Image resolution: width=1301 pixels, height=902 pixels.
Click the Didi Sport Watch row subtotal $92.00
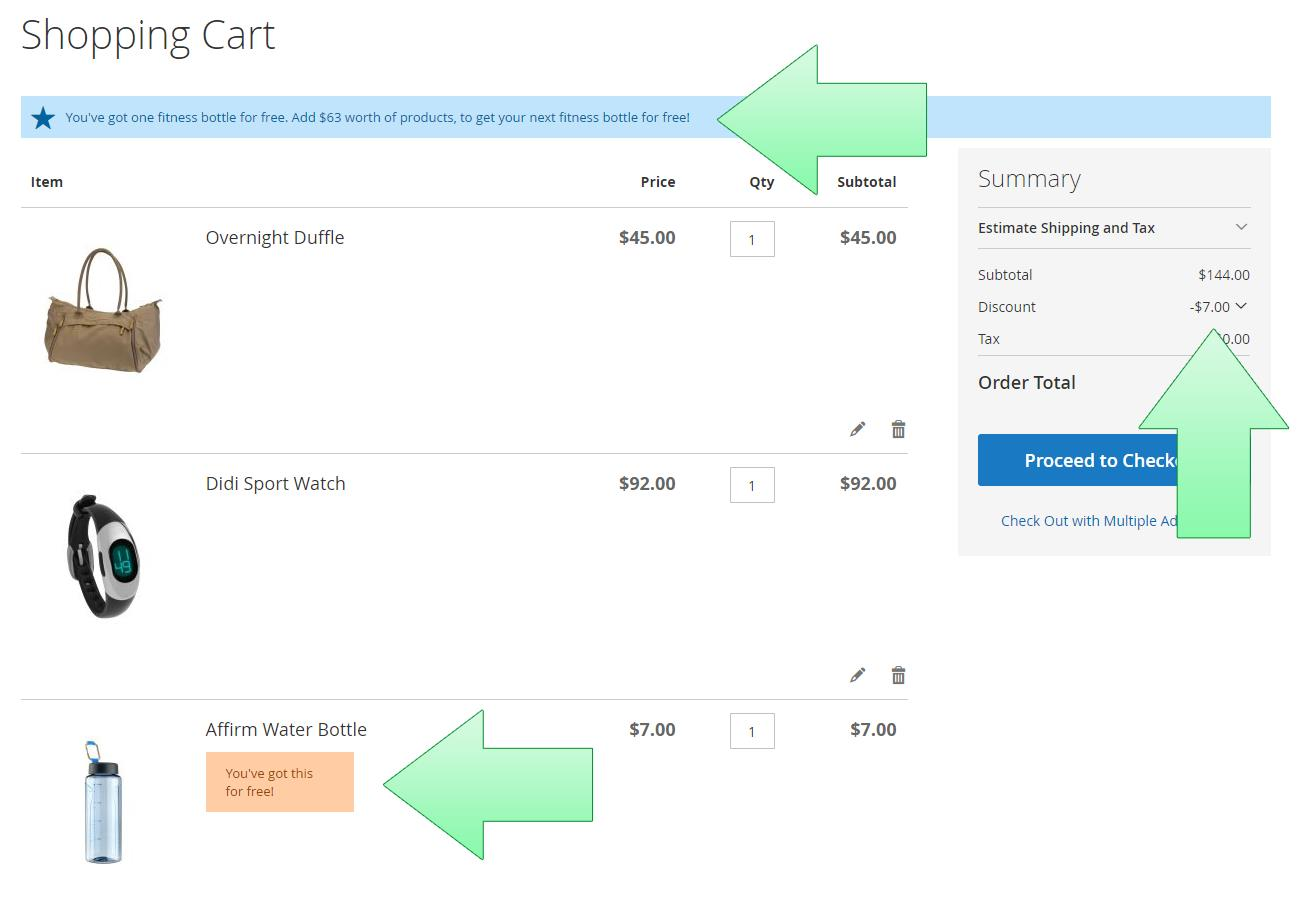868,484
